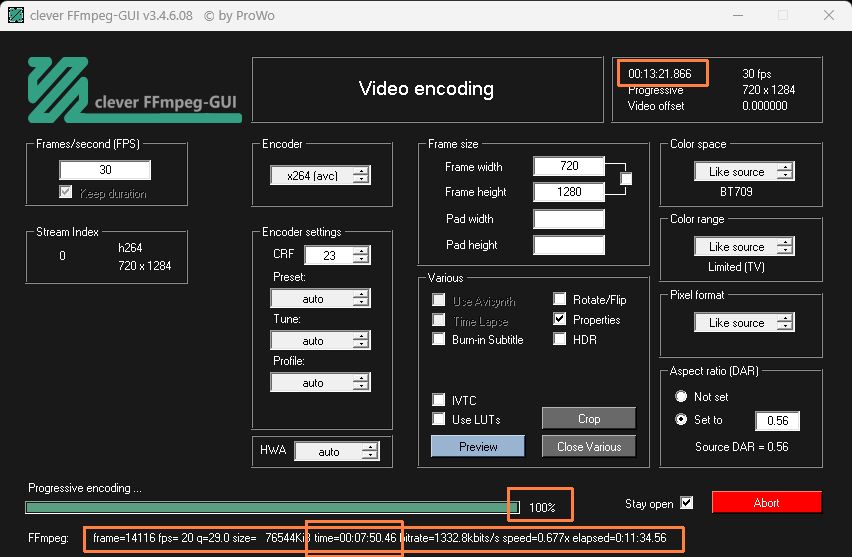Click the BT709 color space label
The width and height of the screenshot is (852, 557).
tap(736, 192)
